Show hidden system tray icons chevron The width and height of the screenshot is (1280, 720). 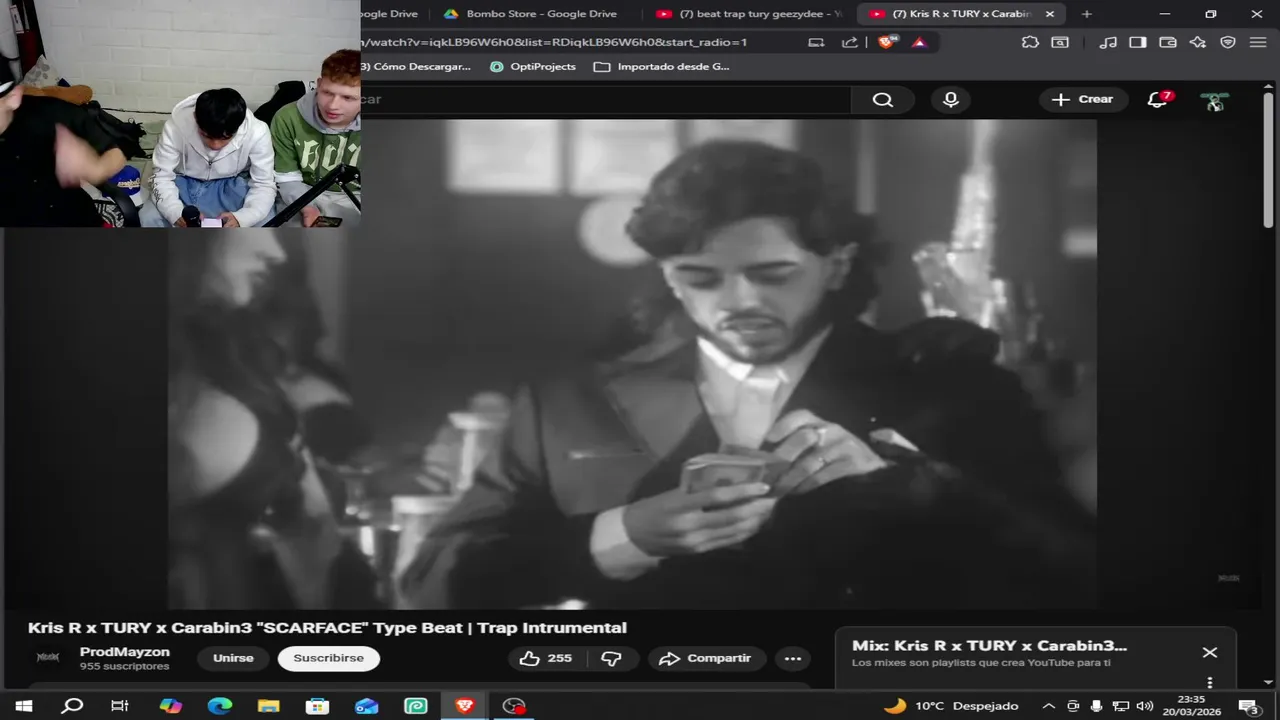(1049, 706)
